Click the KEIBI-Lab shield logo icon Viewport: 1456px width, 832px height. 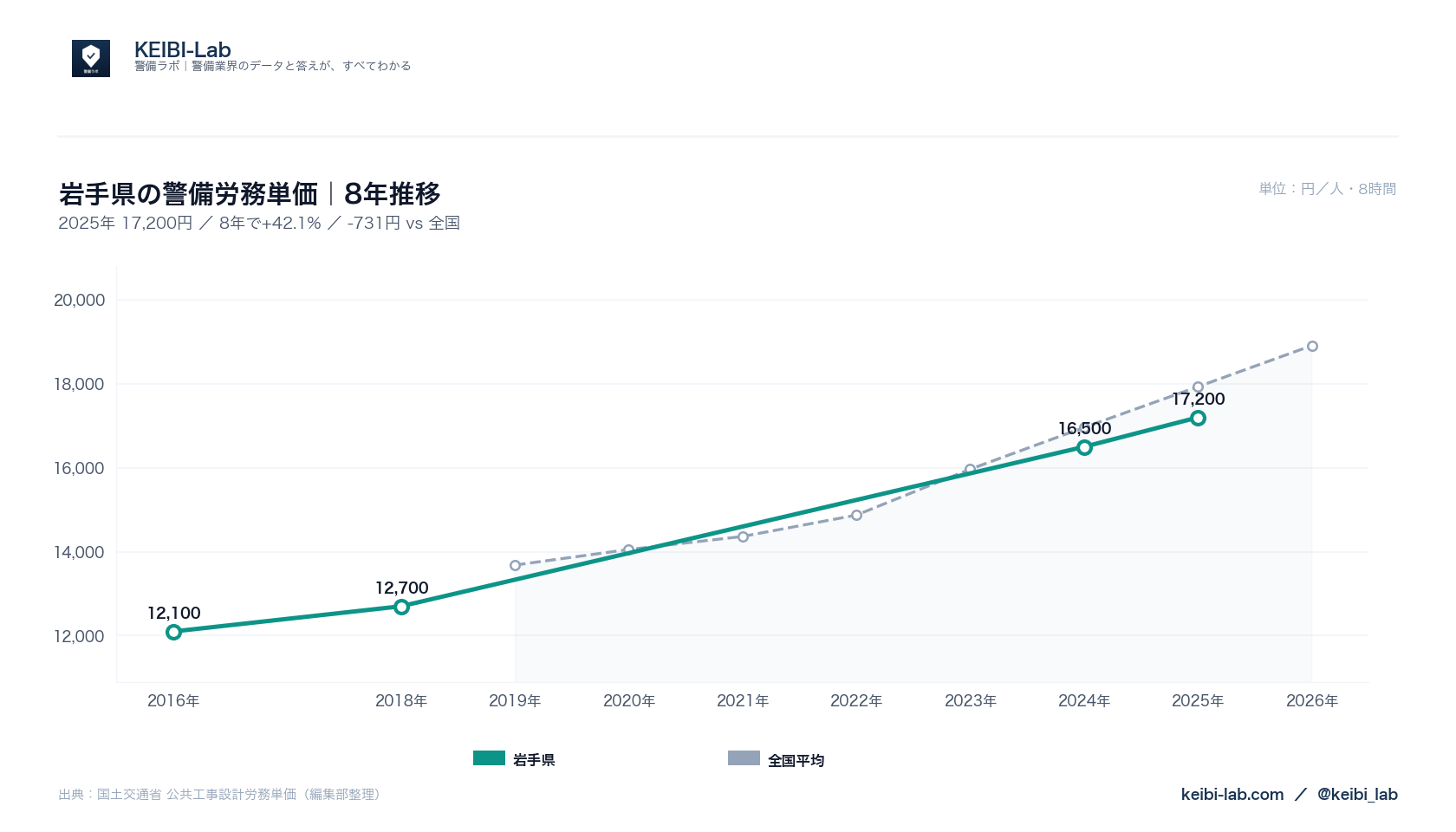tap(91, 58)
